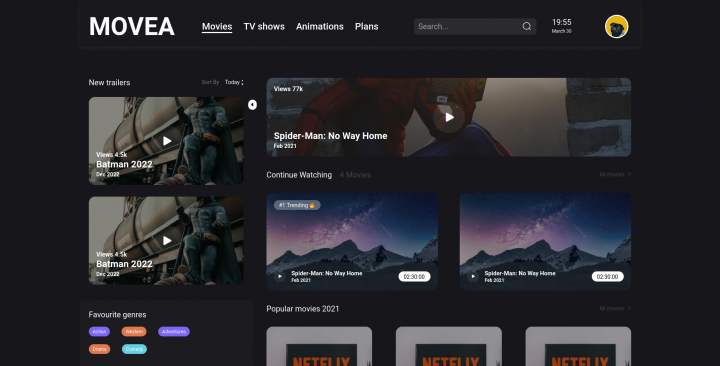720x366 pixels.
Task: Play the Spider-Man featured banner trailer
Action: (x=449, y=118)
